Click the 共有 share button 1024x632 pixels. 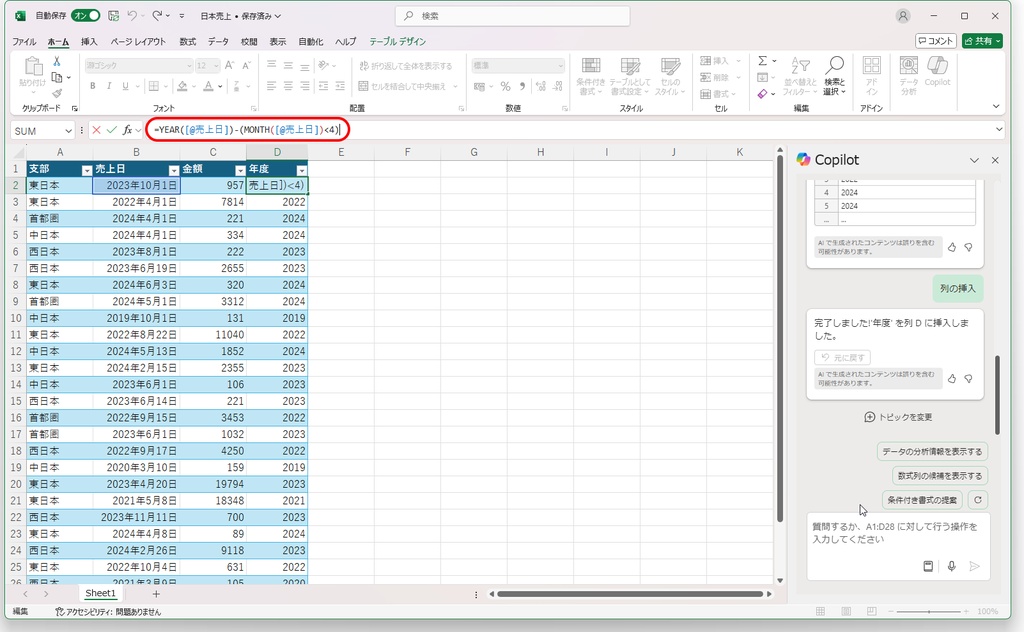[982, 40]
